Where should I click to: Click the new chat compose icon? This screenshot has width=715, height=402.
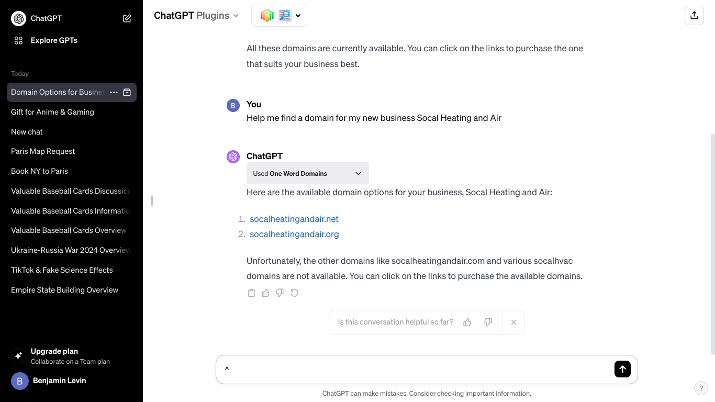(127, 18)
